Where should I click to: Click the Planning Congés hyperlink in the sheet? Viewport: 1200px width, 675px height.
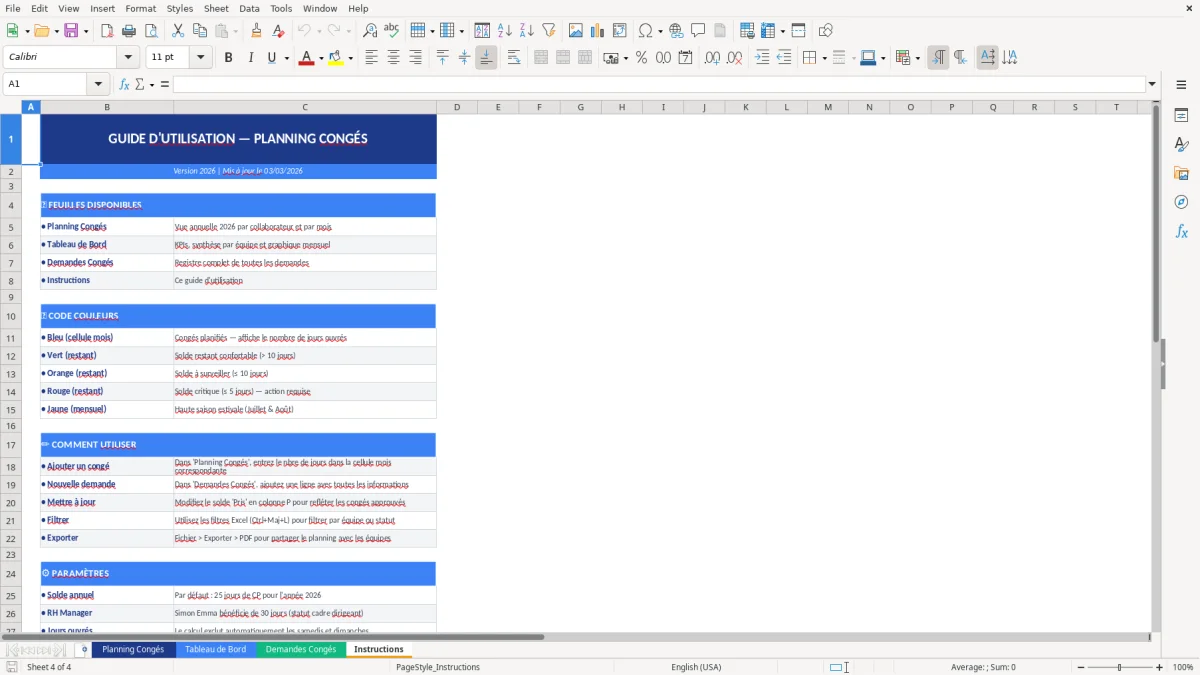[77, 226]
